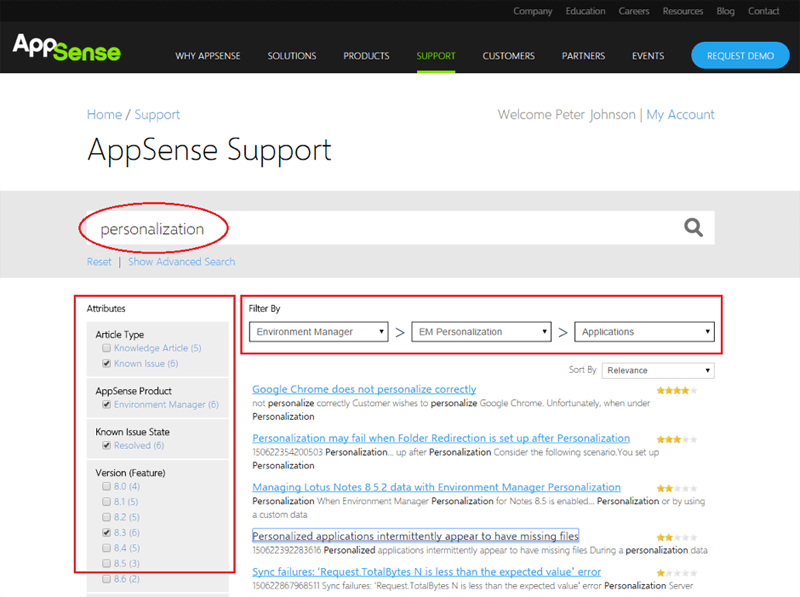Open the Sort By Relevance dropdown
The height and width of the screenshot is (597, 800).
tap(658, 370)
